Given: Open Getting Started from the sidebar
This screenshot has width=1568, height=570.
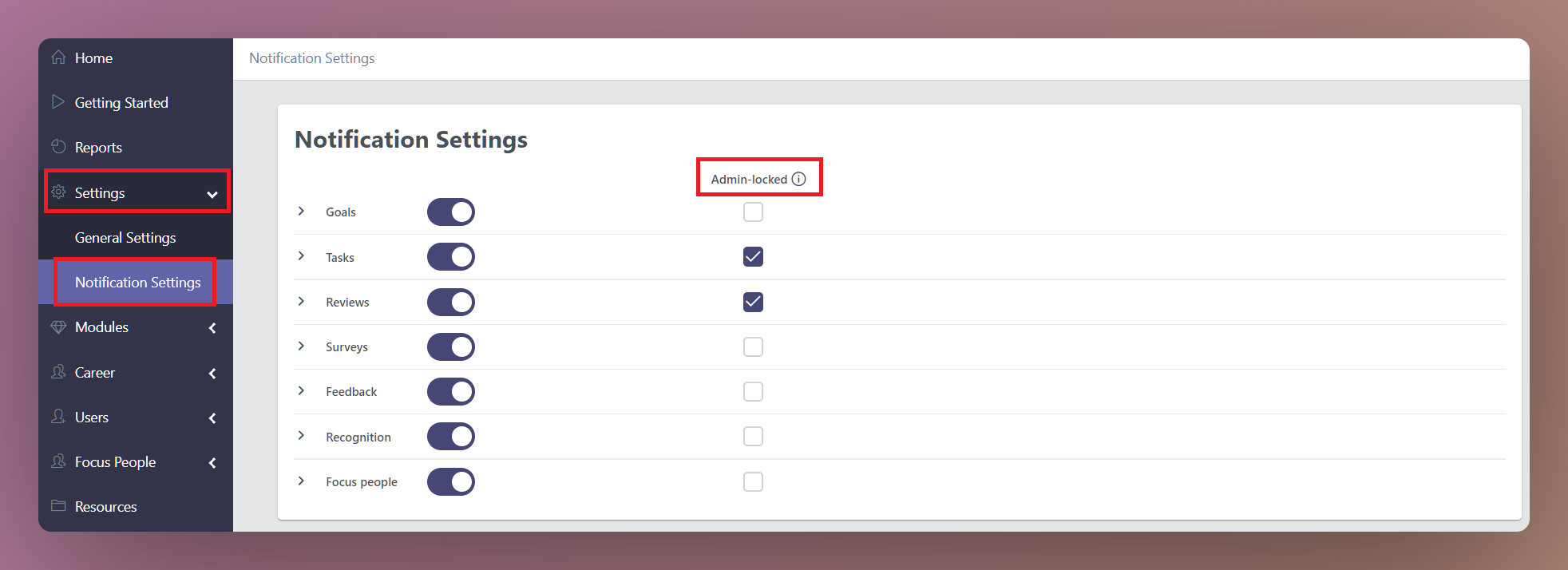Looking at the screenshot, I should pyautogui.click(x=121, y=102).
